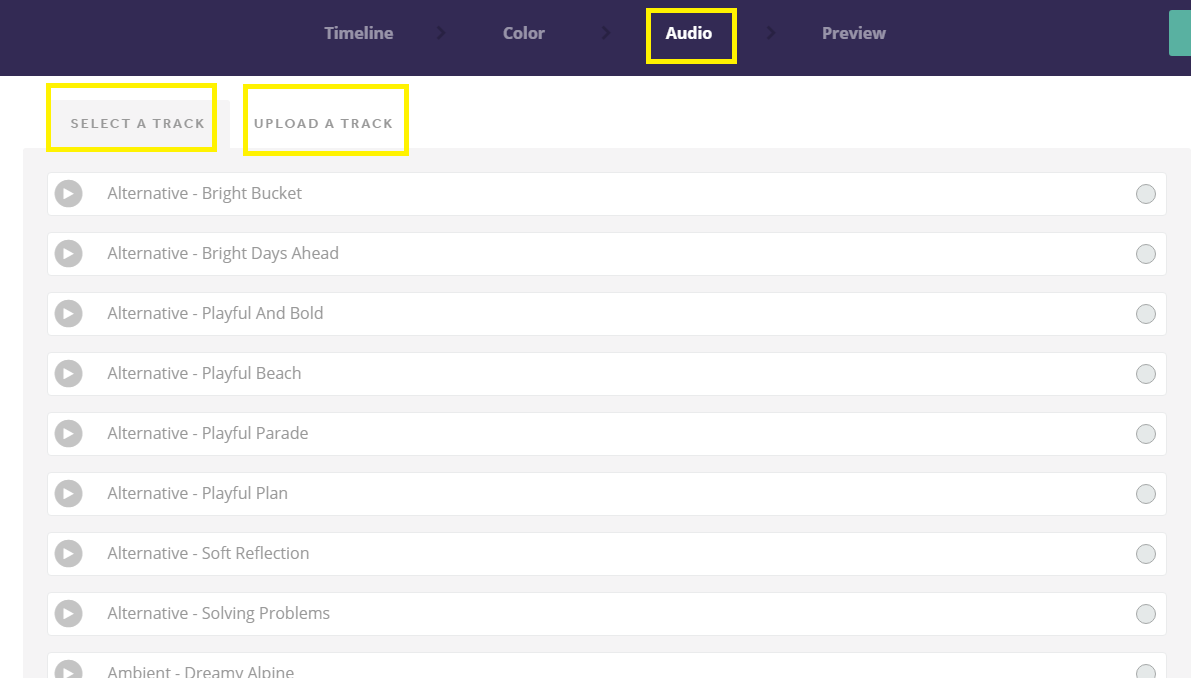Play the Alternative - Playful Beach preview

(x=68, y=374)
